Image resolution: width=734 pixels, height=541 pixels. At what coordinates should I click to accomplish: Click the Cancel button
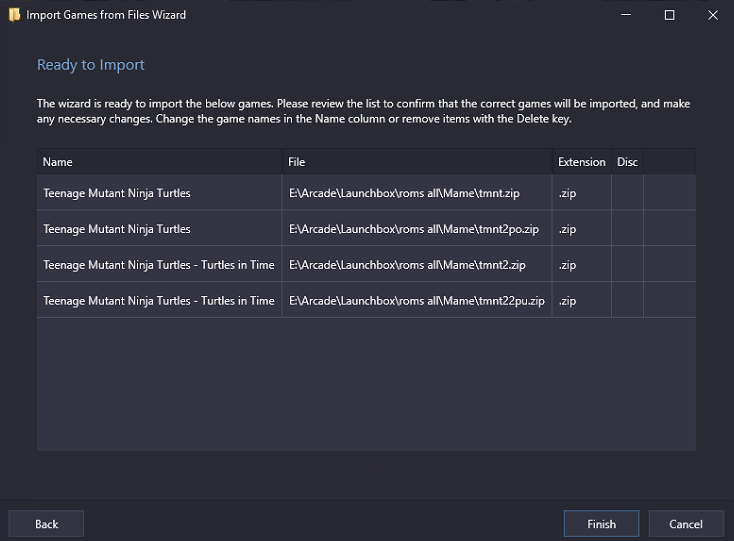[x=686, y=524]
